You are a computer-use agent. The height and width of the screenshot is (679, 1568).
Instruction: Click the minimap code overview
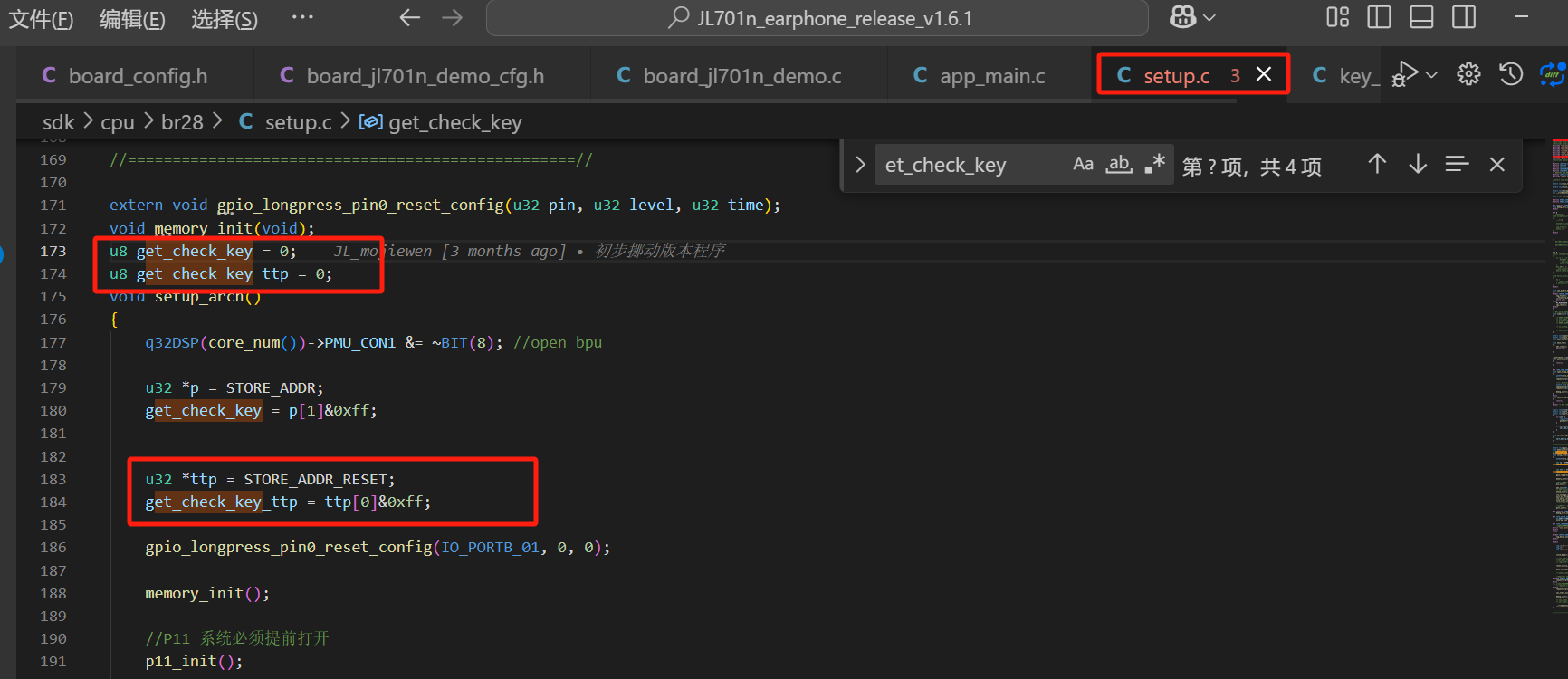(x=1559, y=376)
